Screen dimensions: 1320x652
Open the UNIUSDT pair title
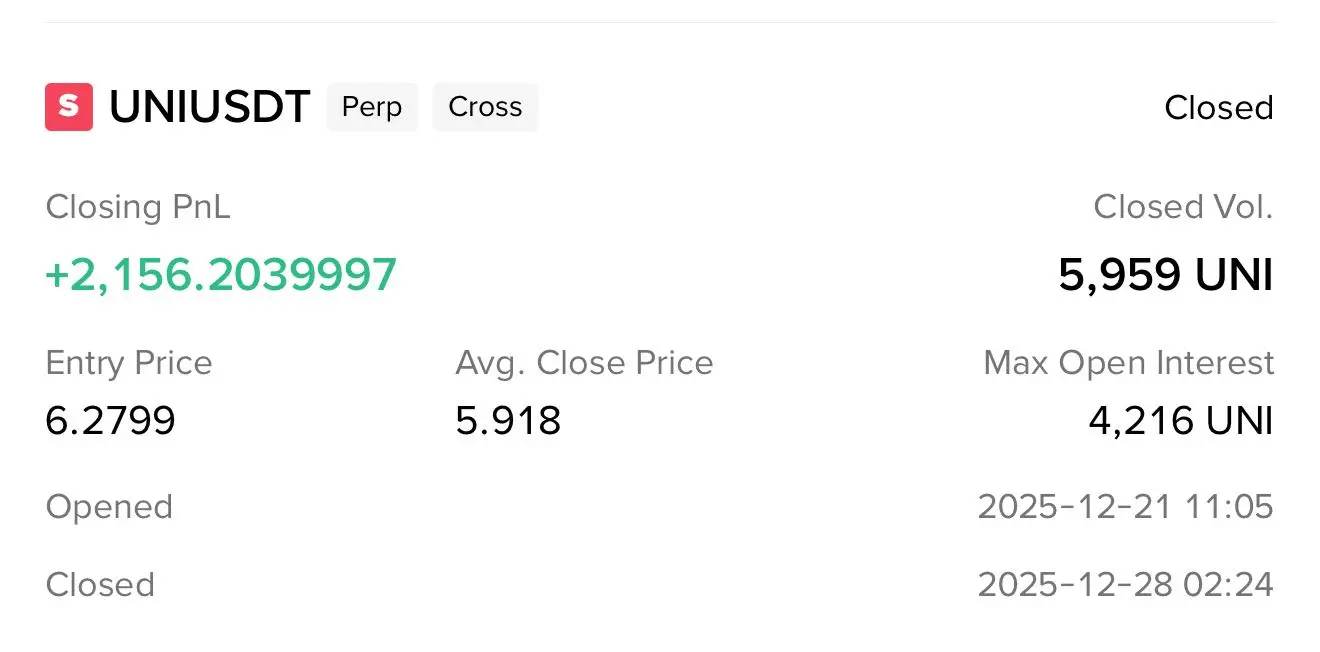pyautogui.click(x=210, y=107)
